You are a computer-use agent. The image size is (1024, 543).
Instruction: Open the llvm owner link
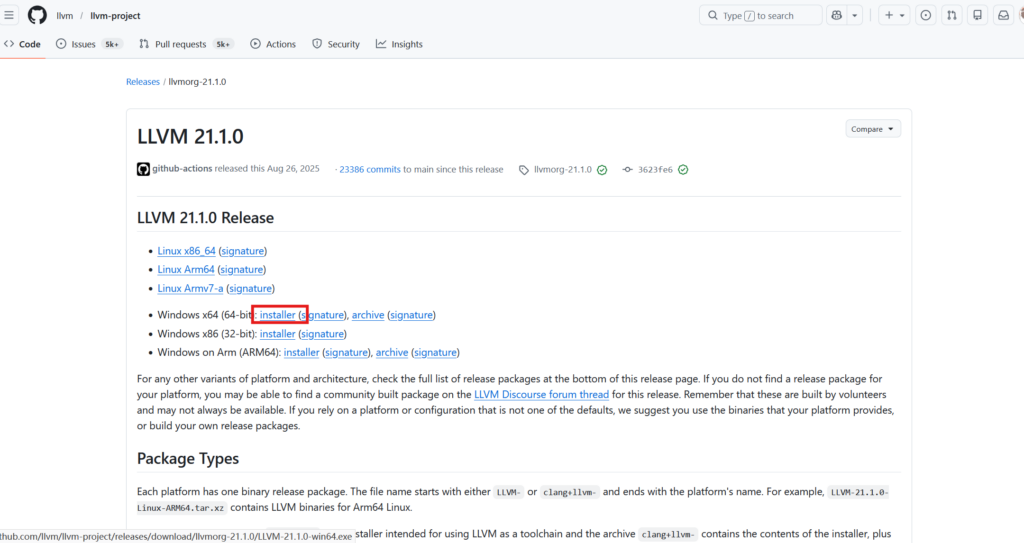tap(65, 16)
